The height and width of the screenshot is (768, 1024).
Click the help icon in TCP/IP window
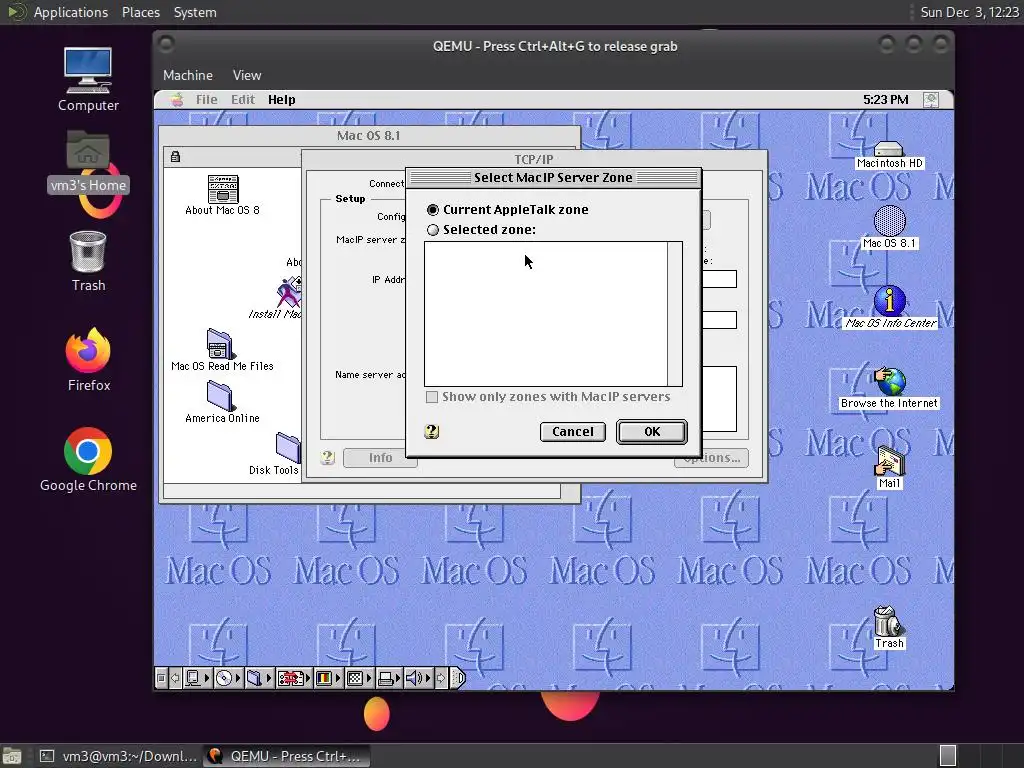pos(328,457)
